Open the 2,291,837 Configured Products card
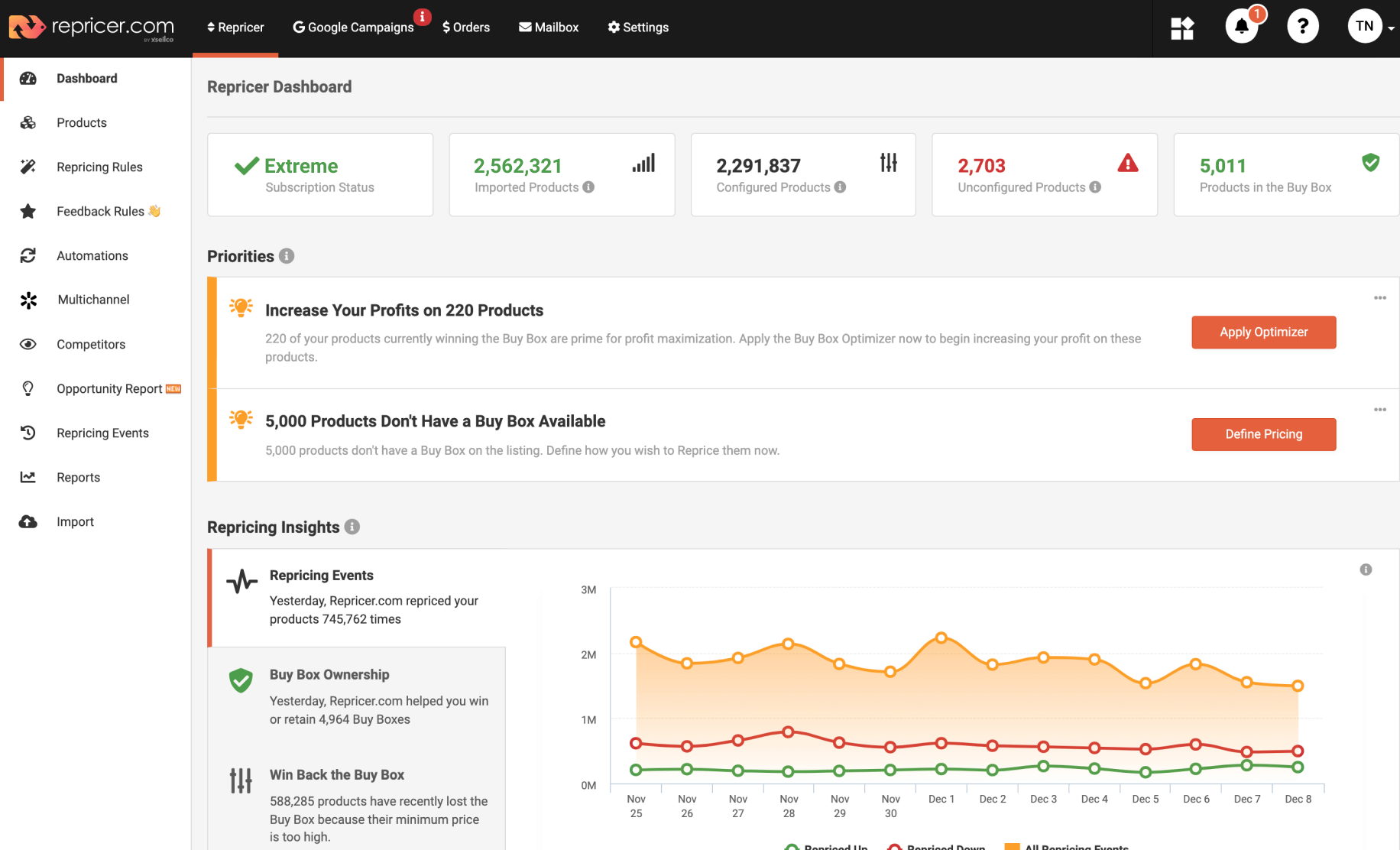 click(803, 175)
